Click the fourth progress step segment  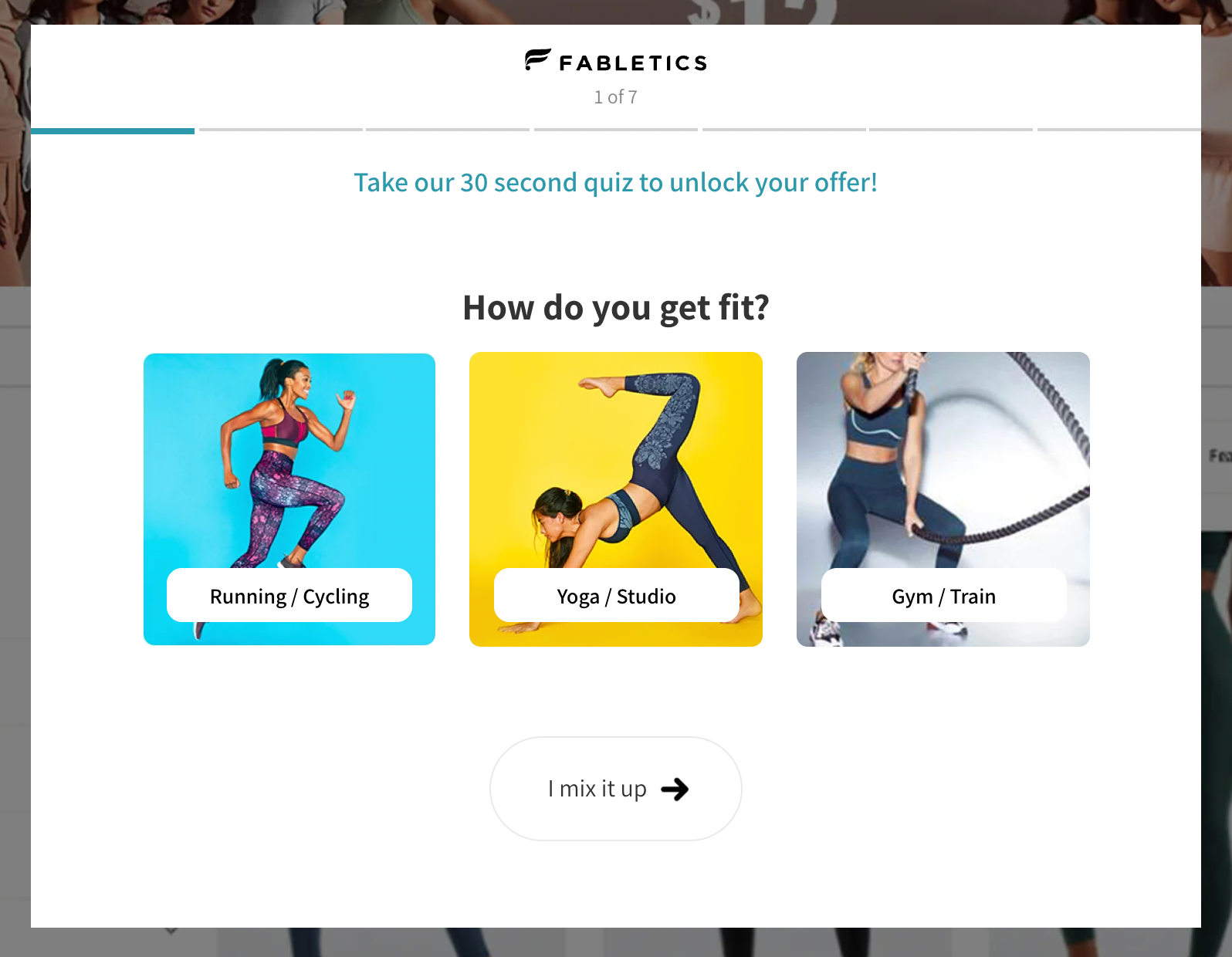616,130
